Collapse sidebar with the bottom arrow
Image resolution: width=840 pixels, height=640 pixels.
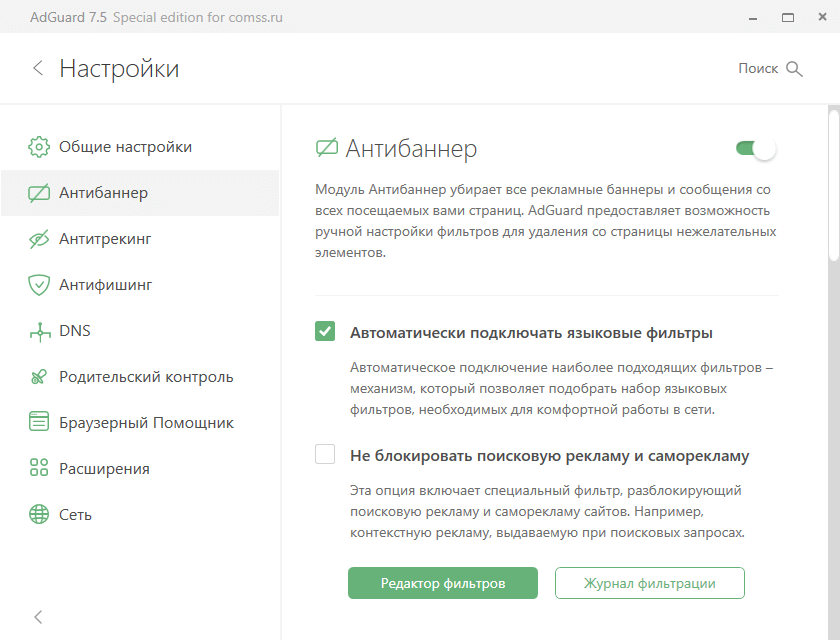(38, 617)
